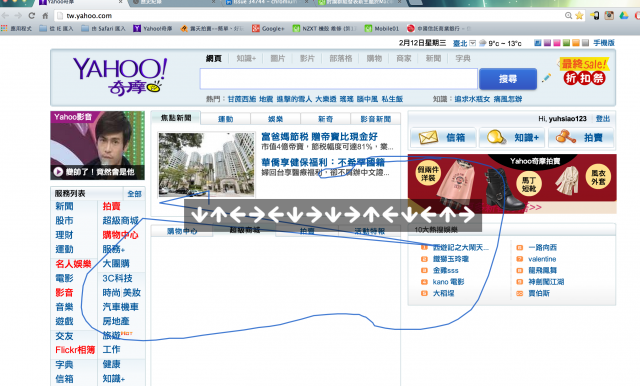Viewport: 640px width, 386px height.
Task: Switch to the 娛樂 news tab
Action: [276, 119]
